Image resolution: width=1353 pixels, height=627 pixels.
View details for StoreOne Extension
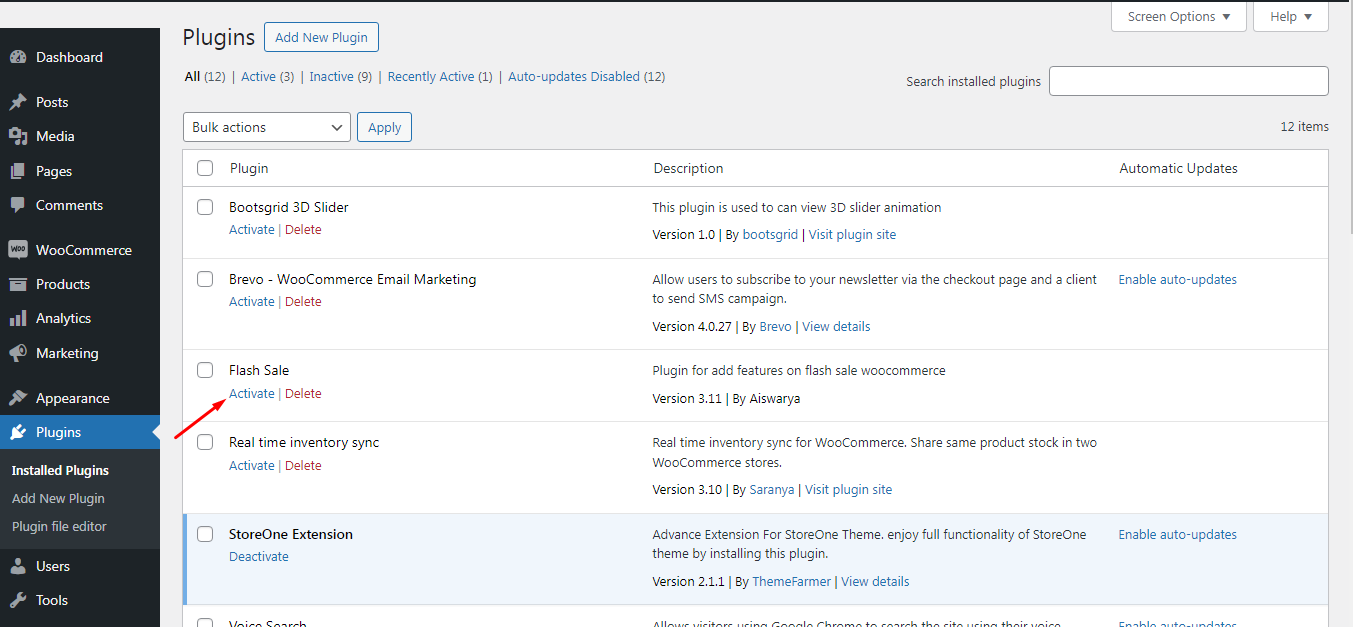point(875,582)
